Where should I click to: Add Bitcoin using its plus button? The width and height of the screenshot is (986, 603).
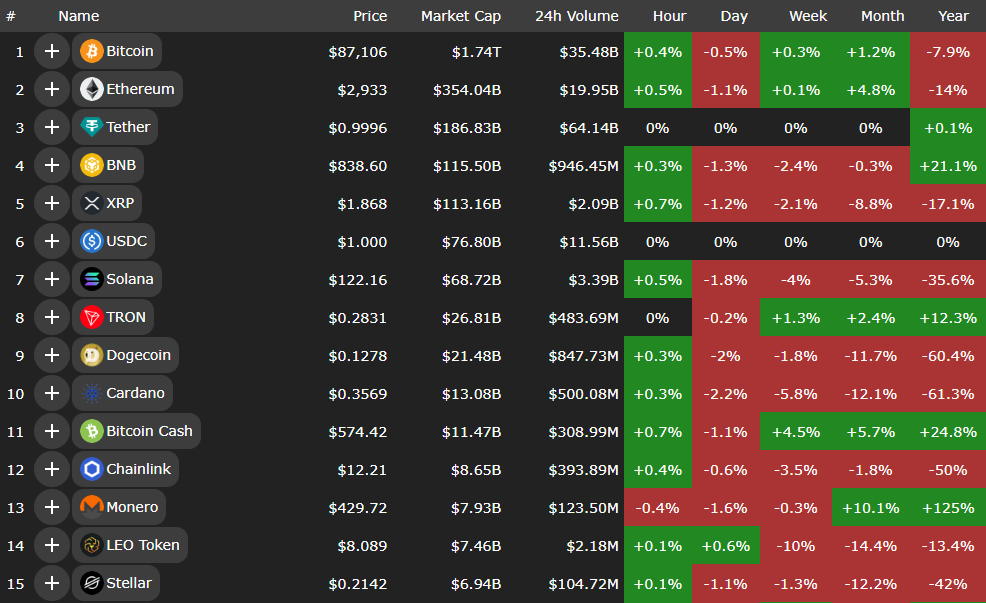tap(52, 51)
